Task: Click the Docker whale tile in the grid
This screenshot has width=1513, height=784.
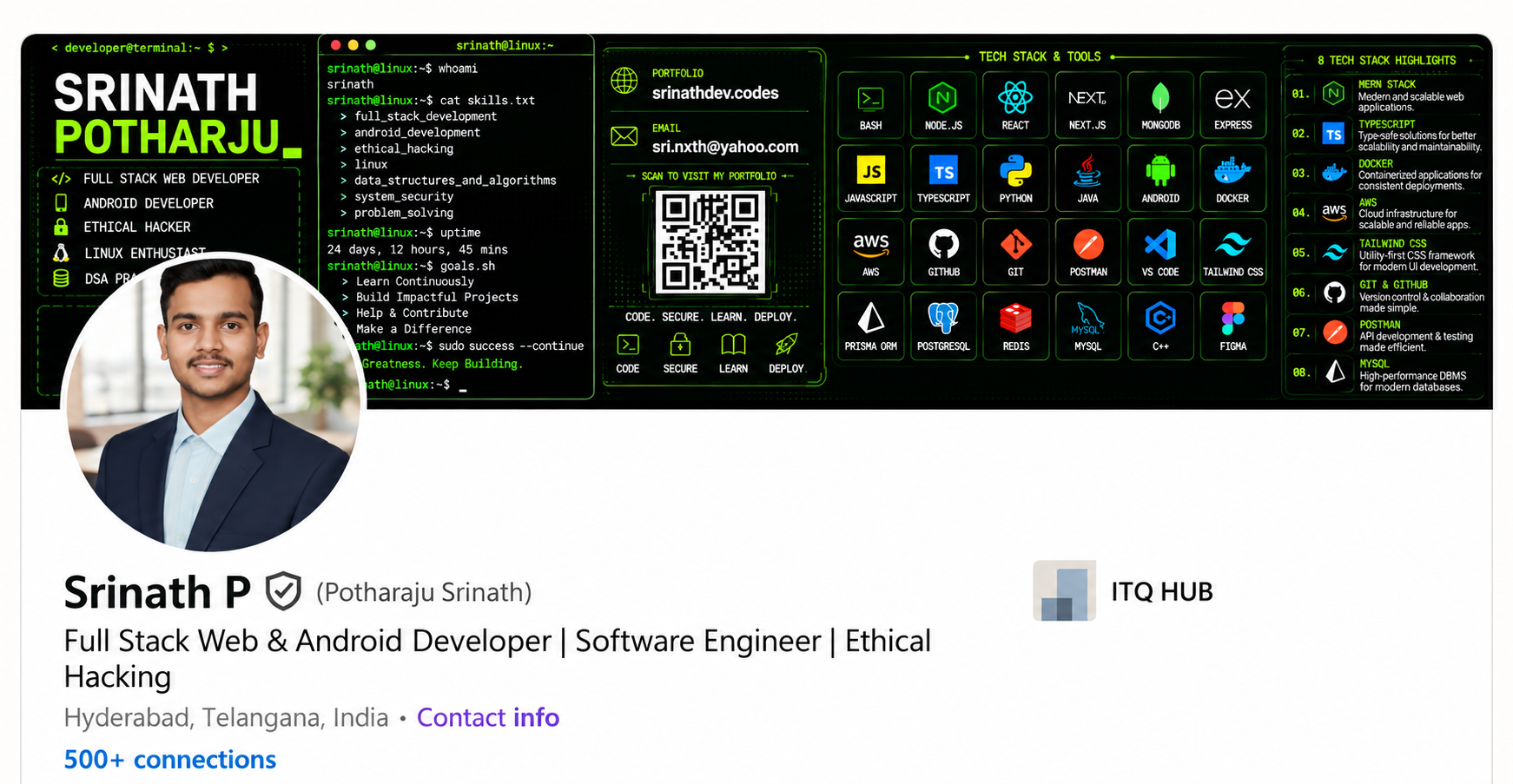Action: [1232, 178]
